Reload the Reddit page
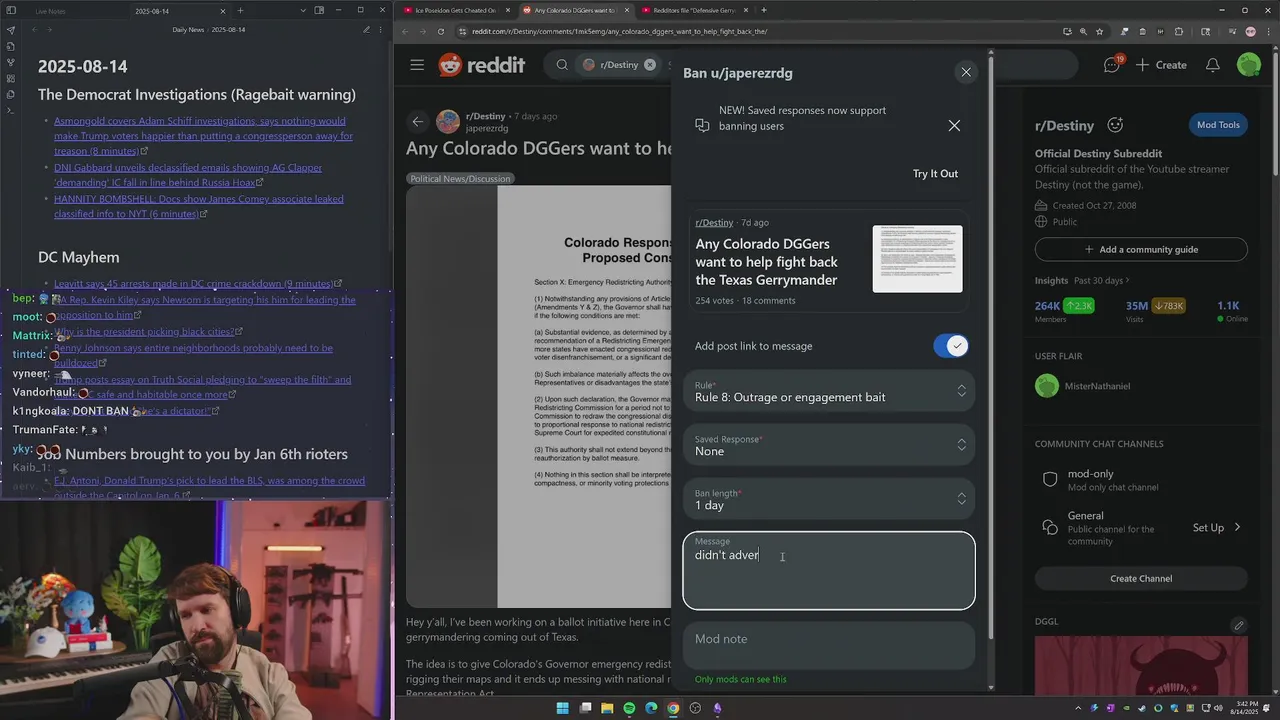 point(441,31)
